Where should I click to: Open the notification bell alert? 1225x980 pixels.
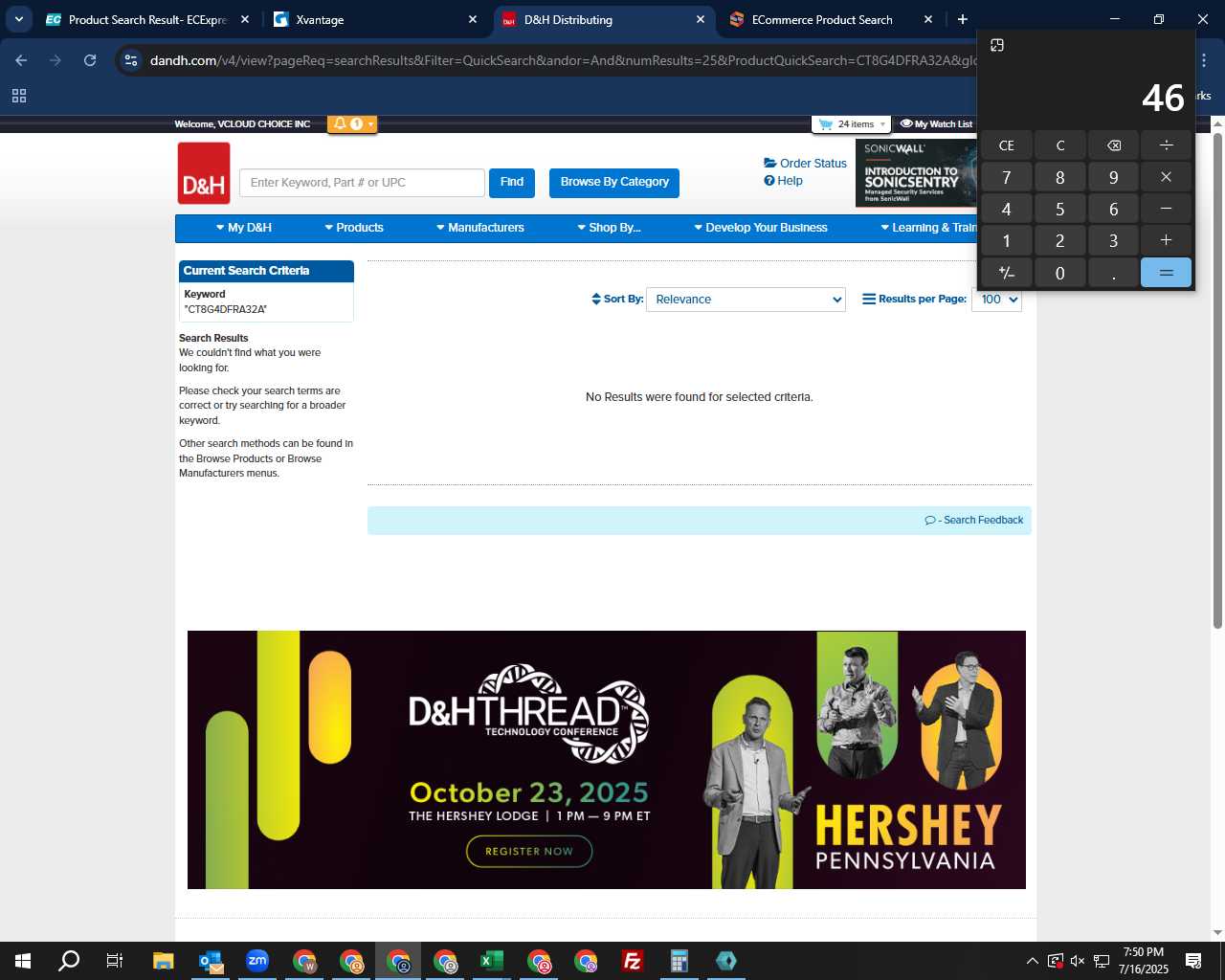tap(340, 123)
